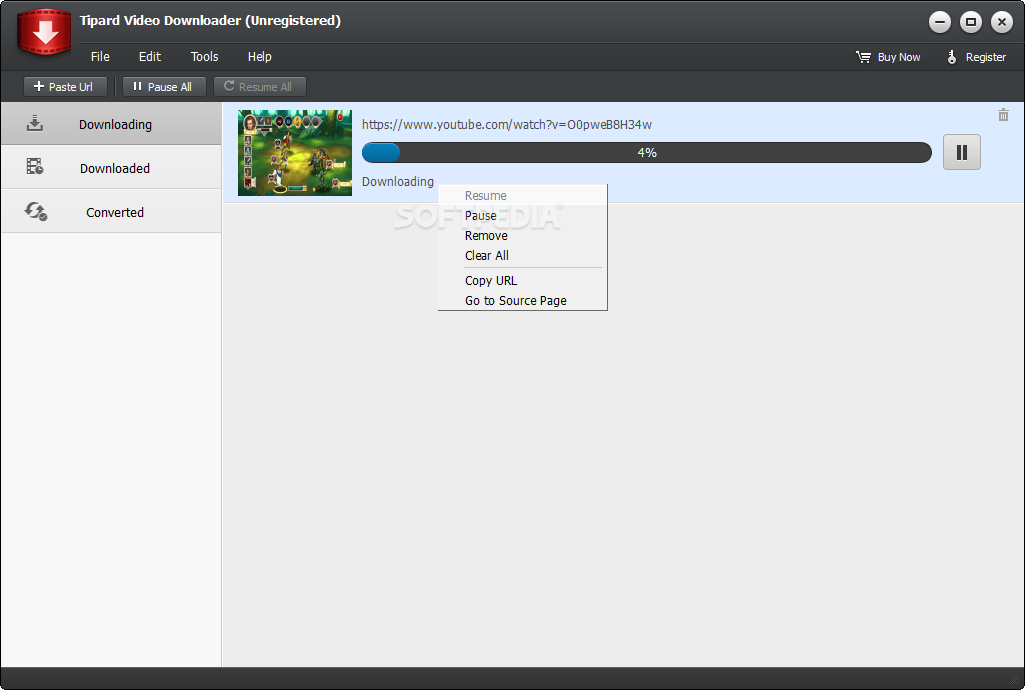Click the Downloading status text under progress bar
This screenshot has height=690, width=1025.
click(x=397, y=182)
